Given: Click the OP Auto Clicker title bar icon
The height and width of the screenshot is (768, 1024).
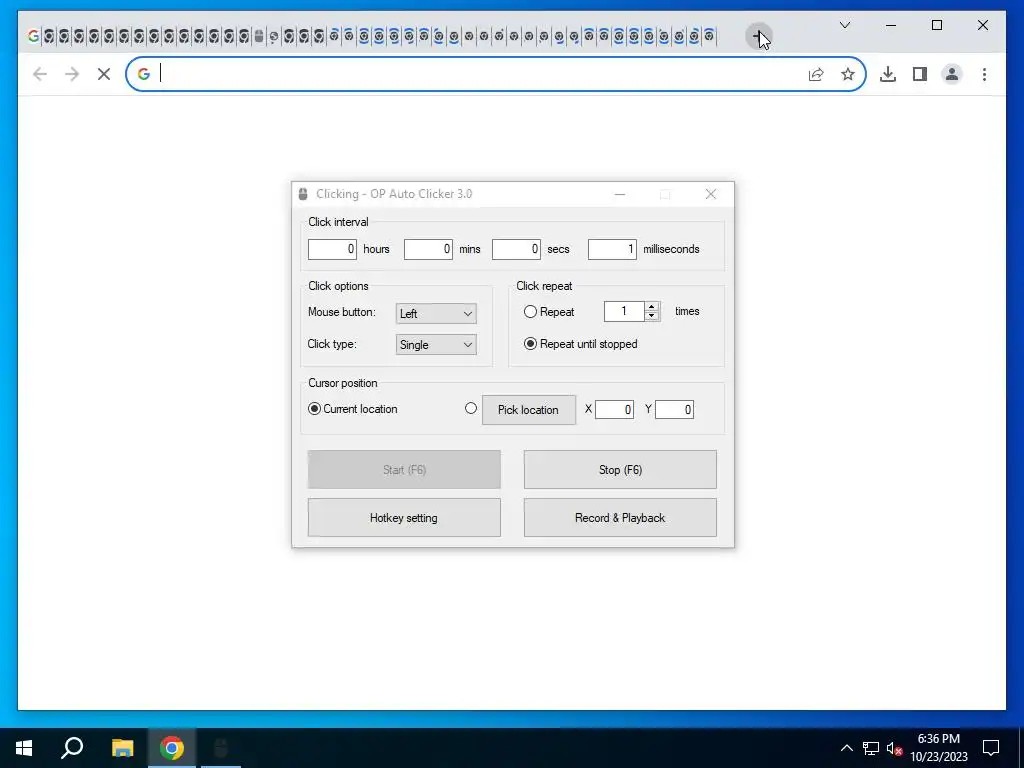Looking at the screenshot, I should click(x=303, y=194).
